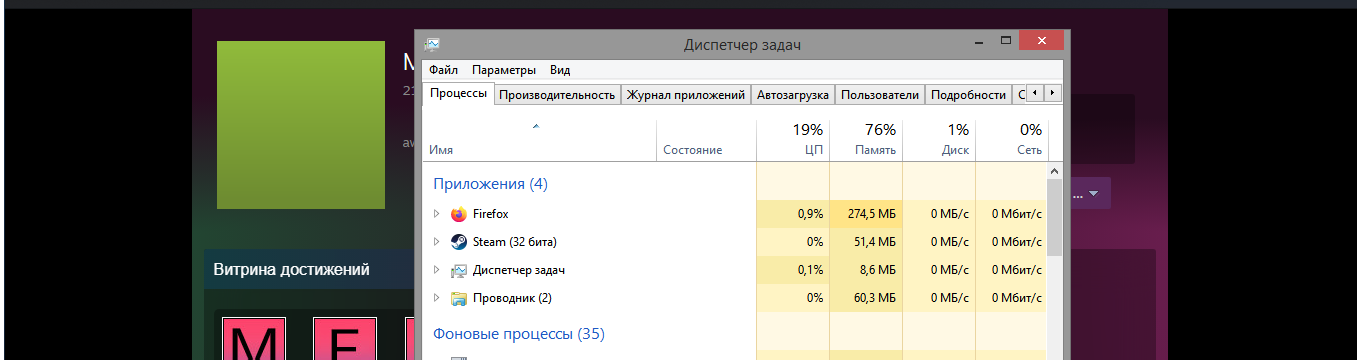Click the green profile avatar image
Screen dimensions: 1357x360
301,125
